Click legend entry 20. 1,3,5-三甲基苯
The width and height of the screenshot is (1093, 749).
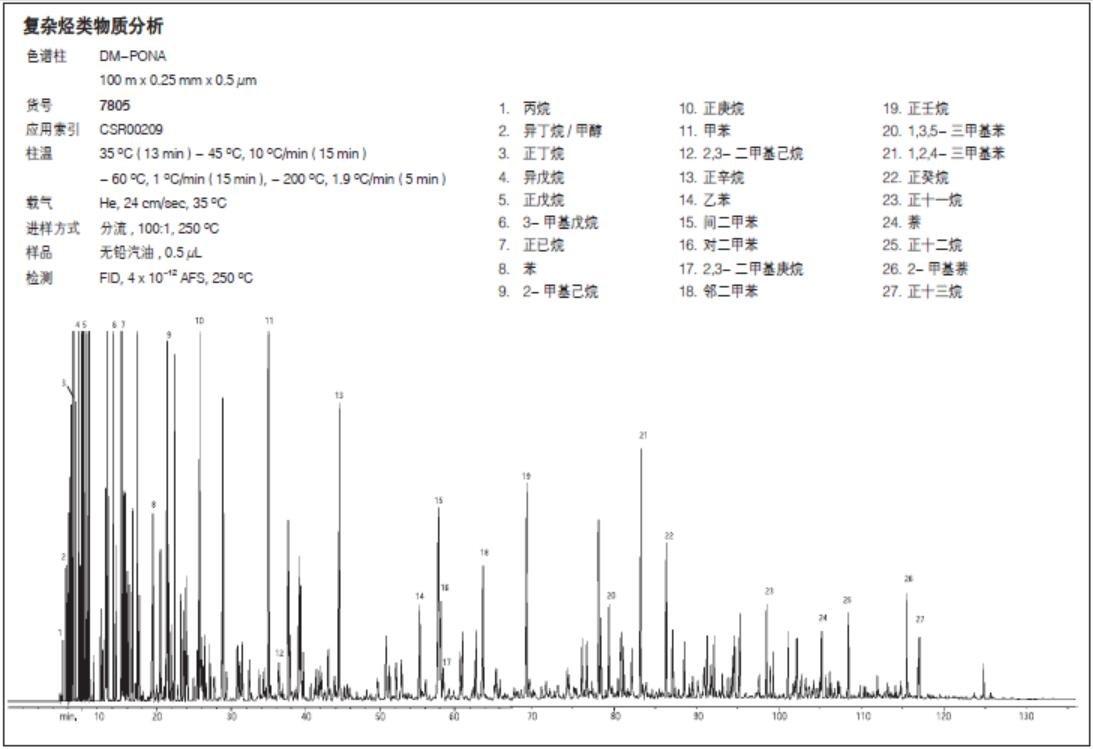tap(944, 131)
